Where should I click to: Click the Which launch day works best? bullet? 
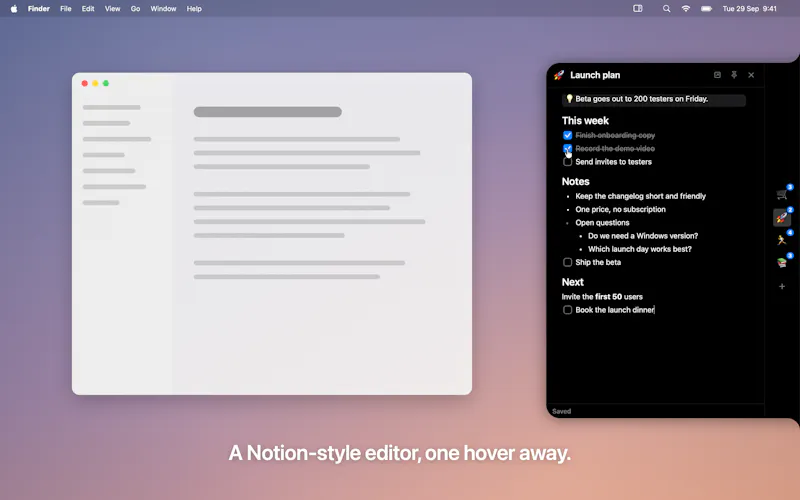tap(640, 249)
